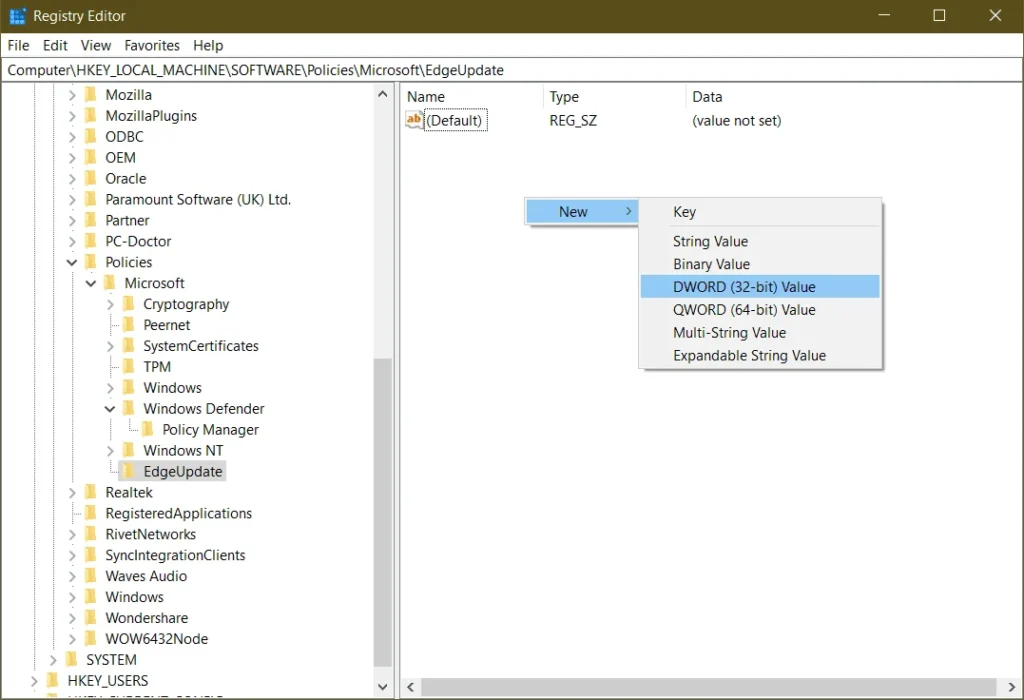Select the Windows key under Microsoft policies

pos(172,387)
